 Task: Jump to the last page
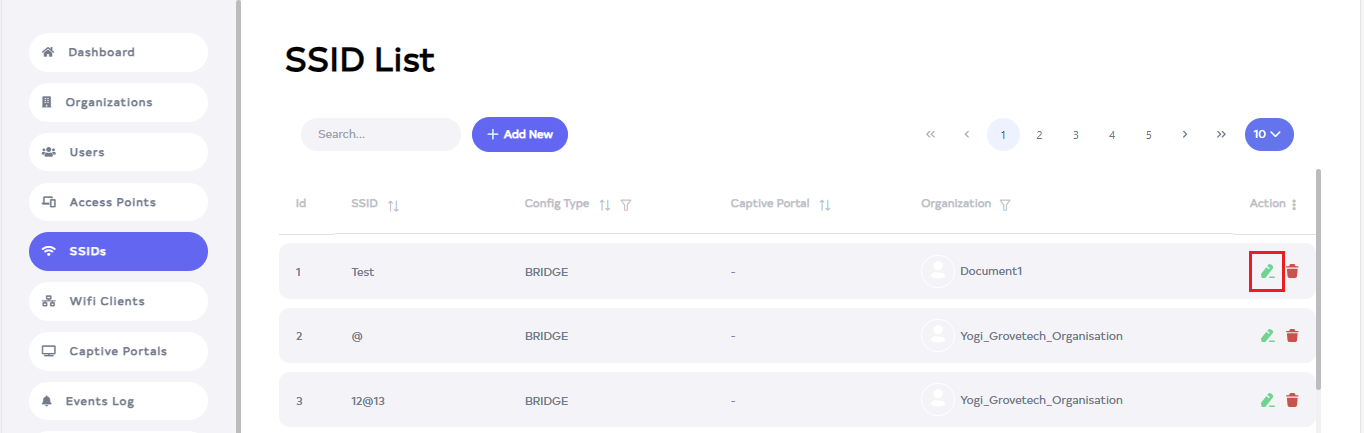coord(1221,134)
